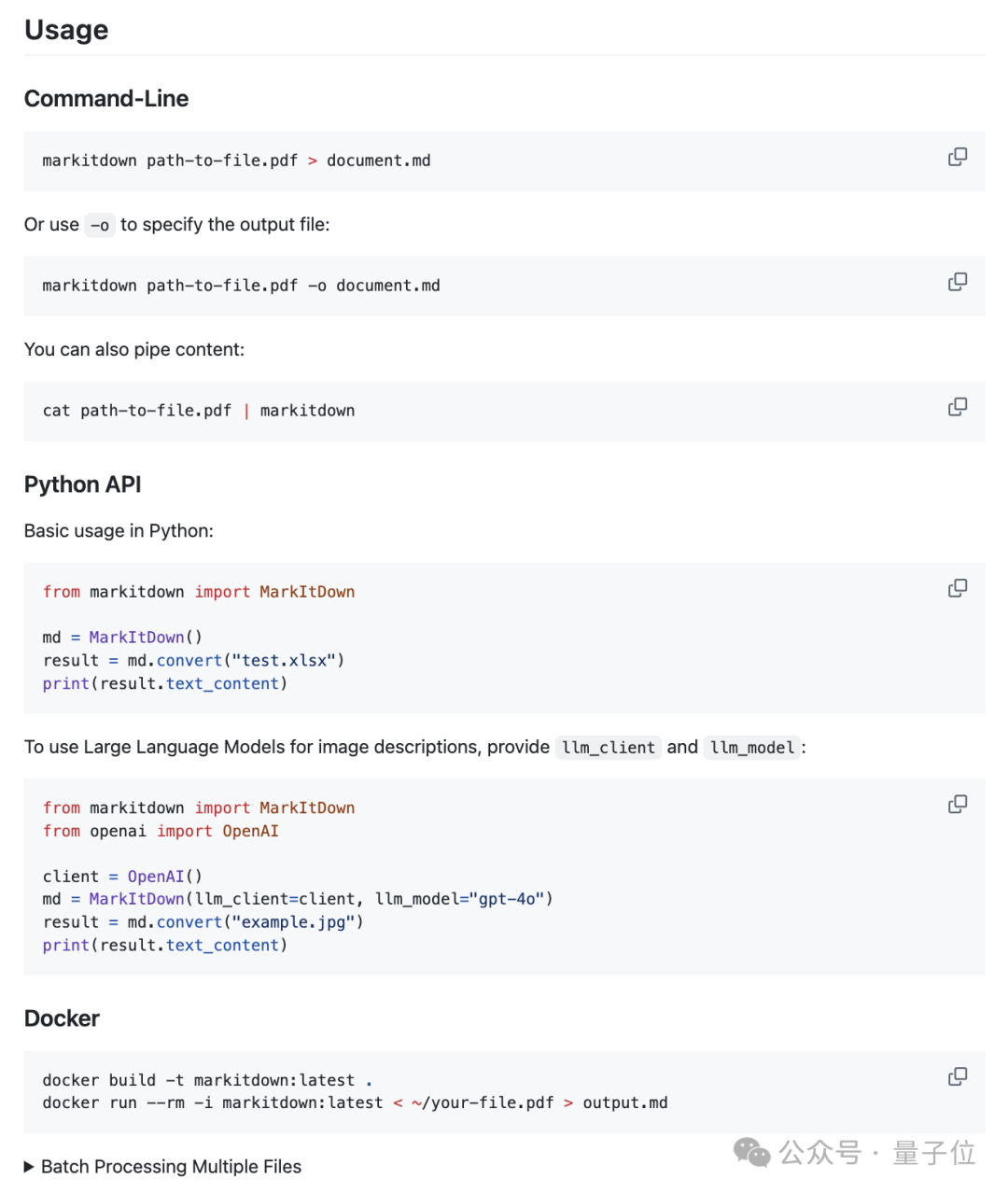Click the docker run command line
Viewport: 1008px width, 1193px height.
click(x=355, y=1103)
